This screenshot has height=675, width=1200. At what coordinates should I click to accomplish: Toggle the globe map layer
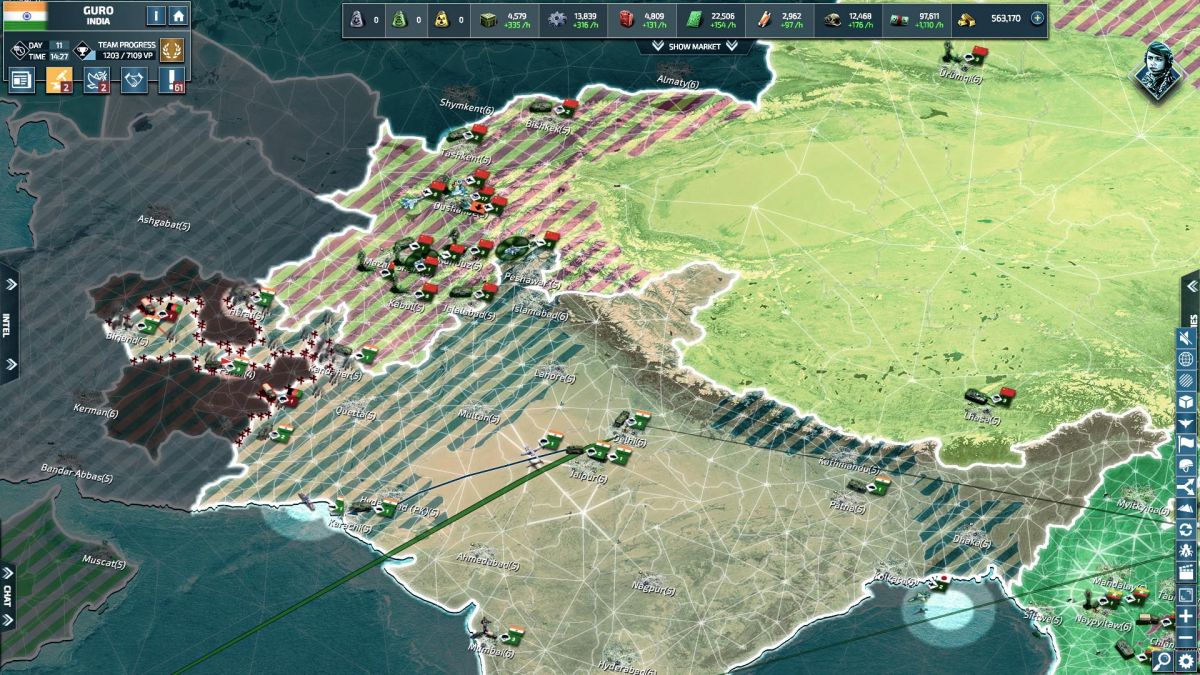coord(1186,360)
